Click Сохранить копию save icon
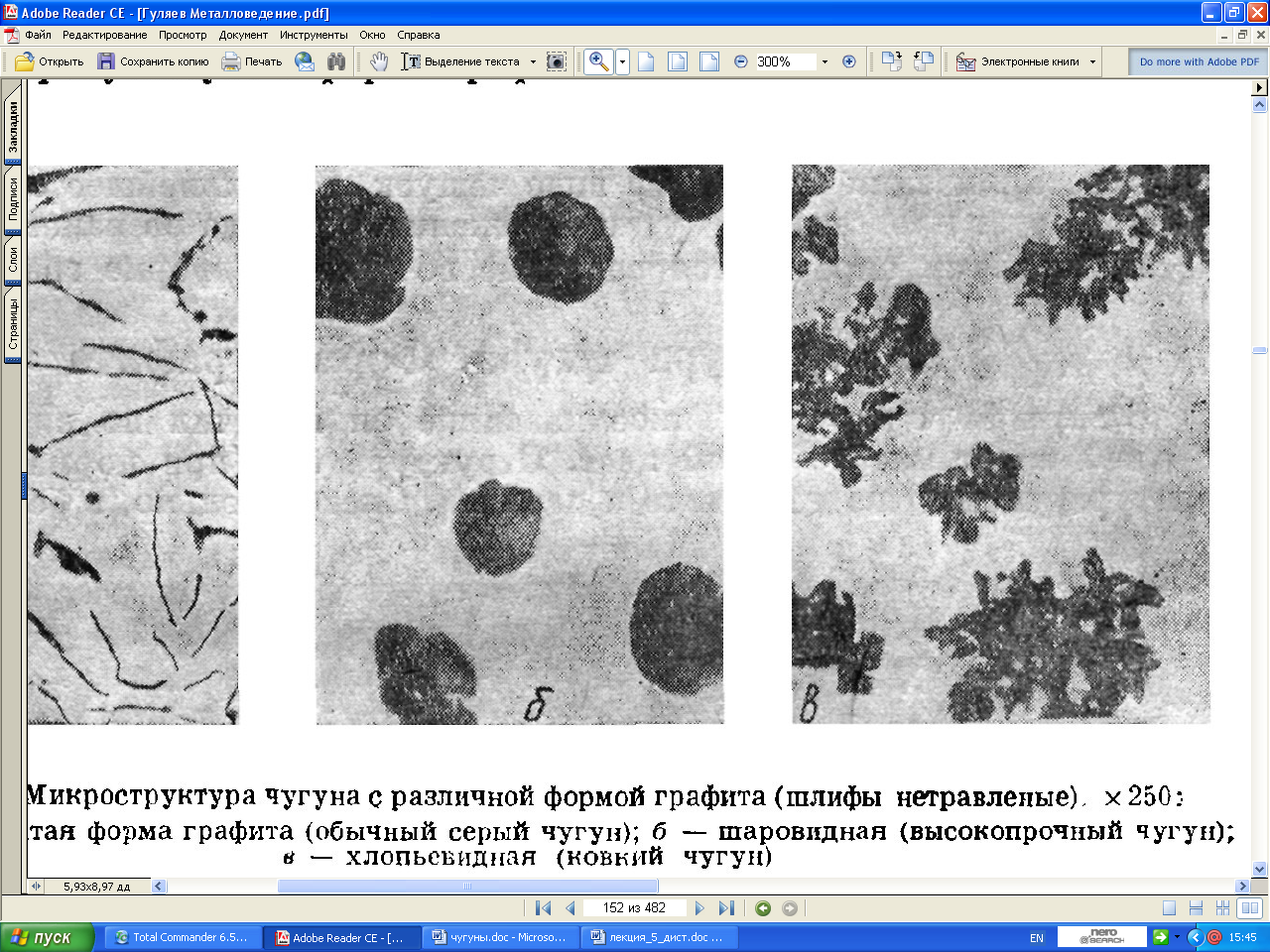Viewport: 1270px width, 952px height. [x=106, y=61]
